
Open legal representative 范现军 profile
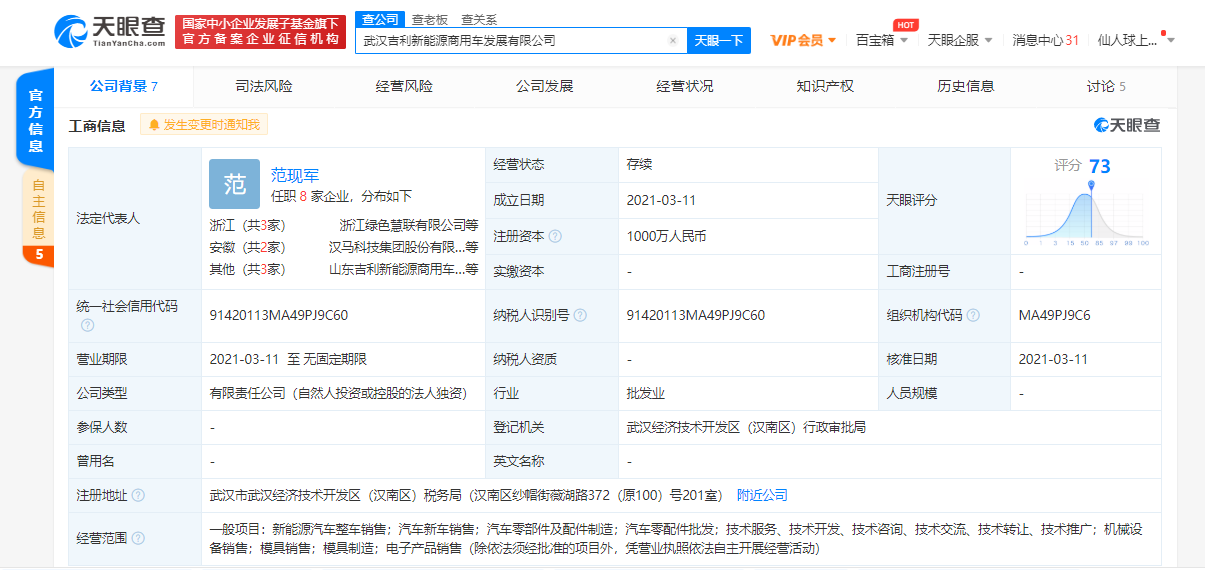click(295, 175)
